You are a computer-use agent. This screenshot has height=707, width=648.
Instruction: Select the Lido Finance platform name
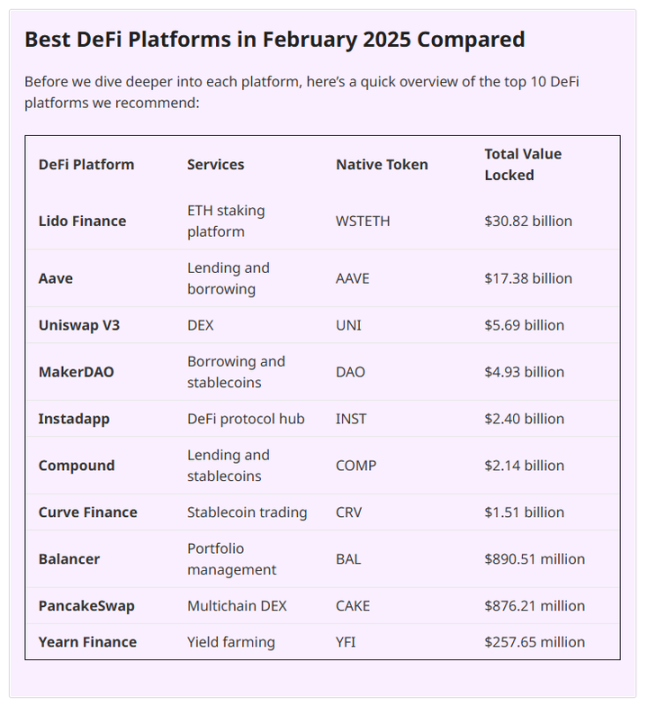pyautogui.click(x=82, y=221)
